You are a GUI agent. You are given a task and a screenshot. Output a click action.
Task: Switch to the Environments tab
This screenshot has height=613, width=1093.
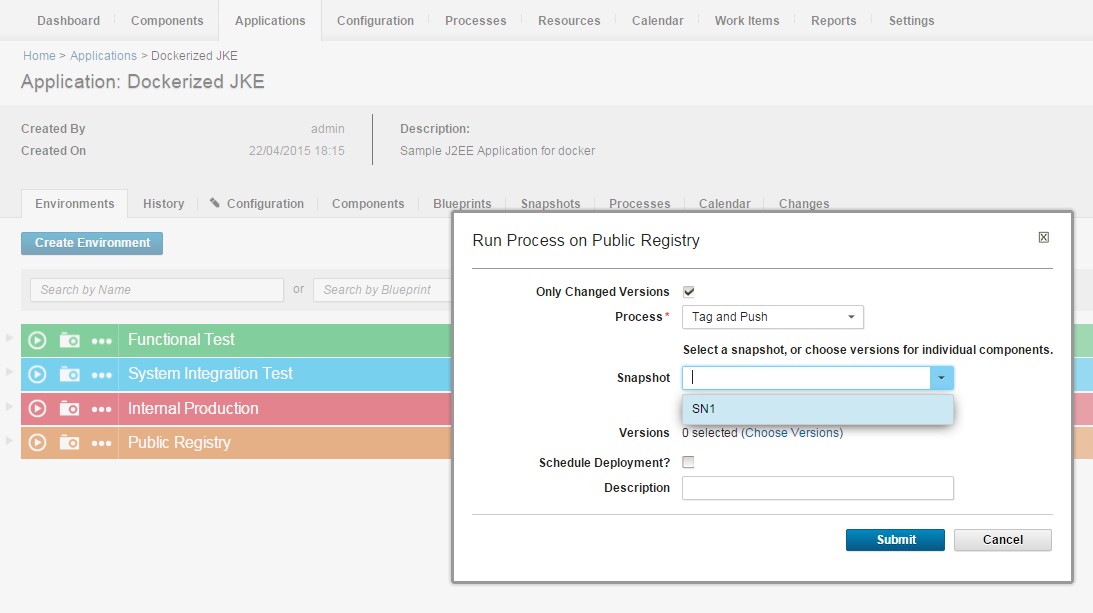pyautogui.click(x=75, y=204)
